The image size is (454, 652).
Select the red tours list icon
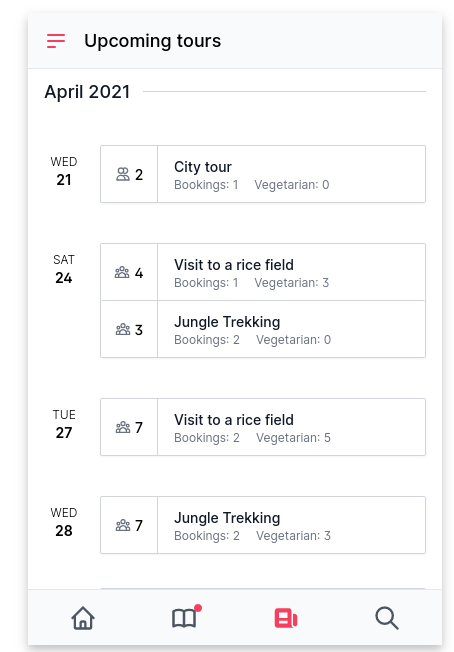tap(286, 618)
